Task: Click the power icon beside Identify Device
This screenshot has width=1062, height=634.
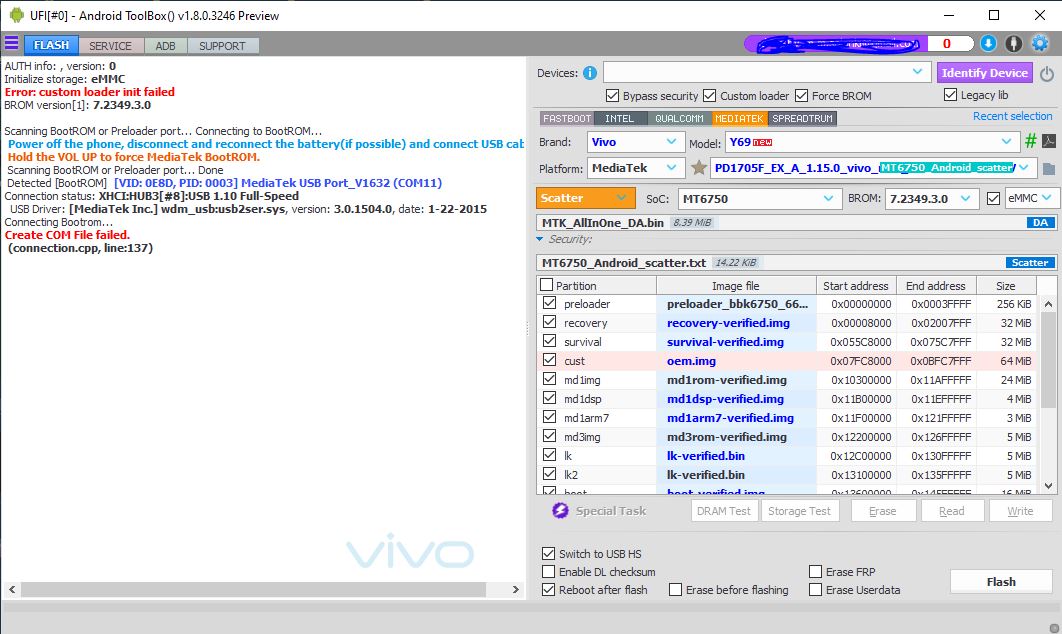Action: coord(1047,74)
